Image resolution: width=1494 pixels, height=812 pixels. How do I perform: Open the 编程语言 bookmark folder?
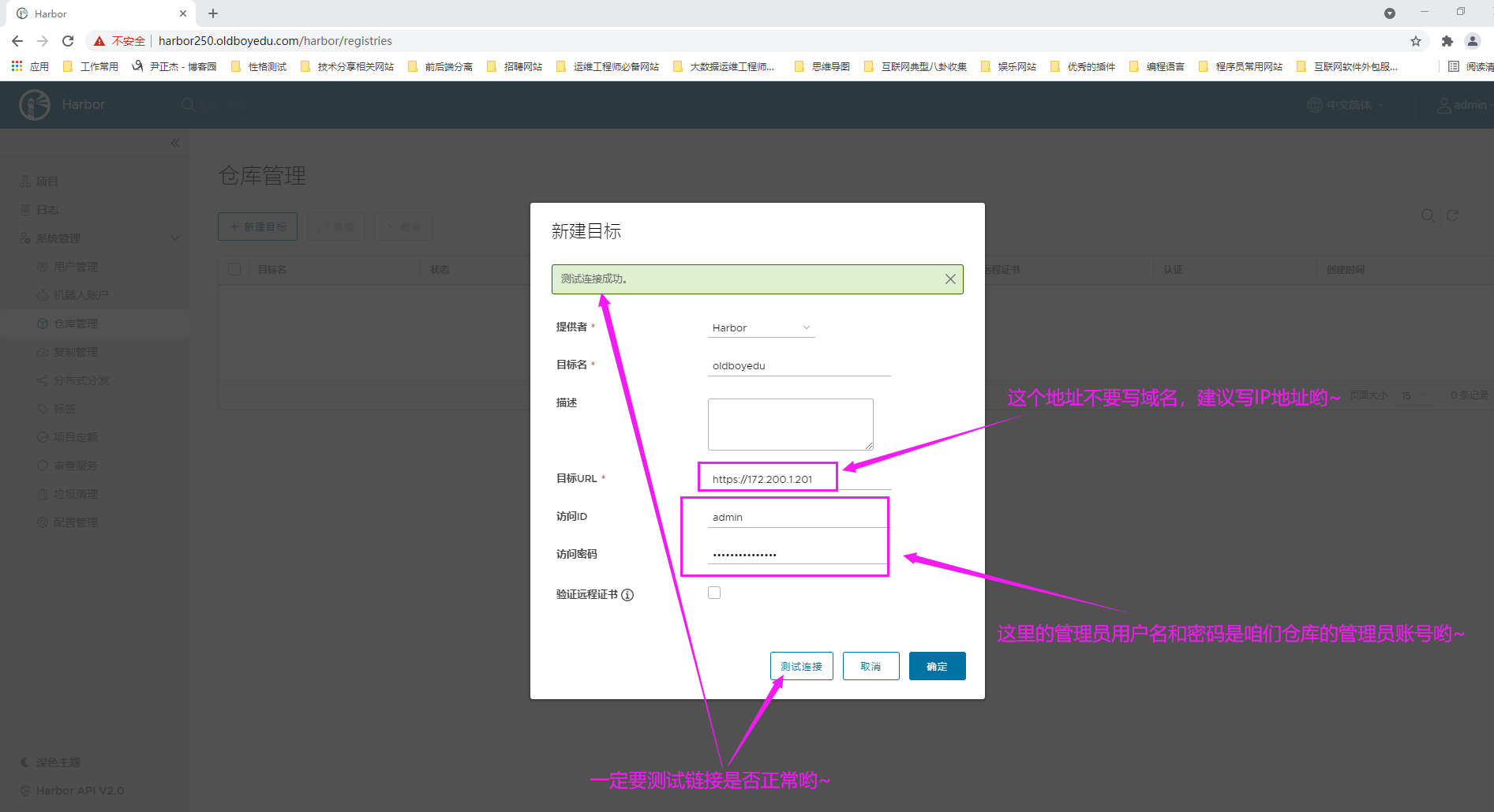1157,66
